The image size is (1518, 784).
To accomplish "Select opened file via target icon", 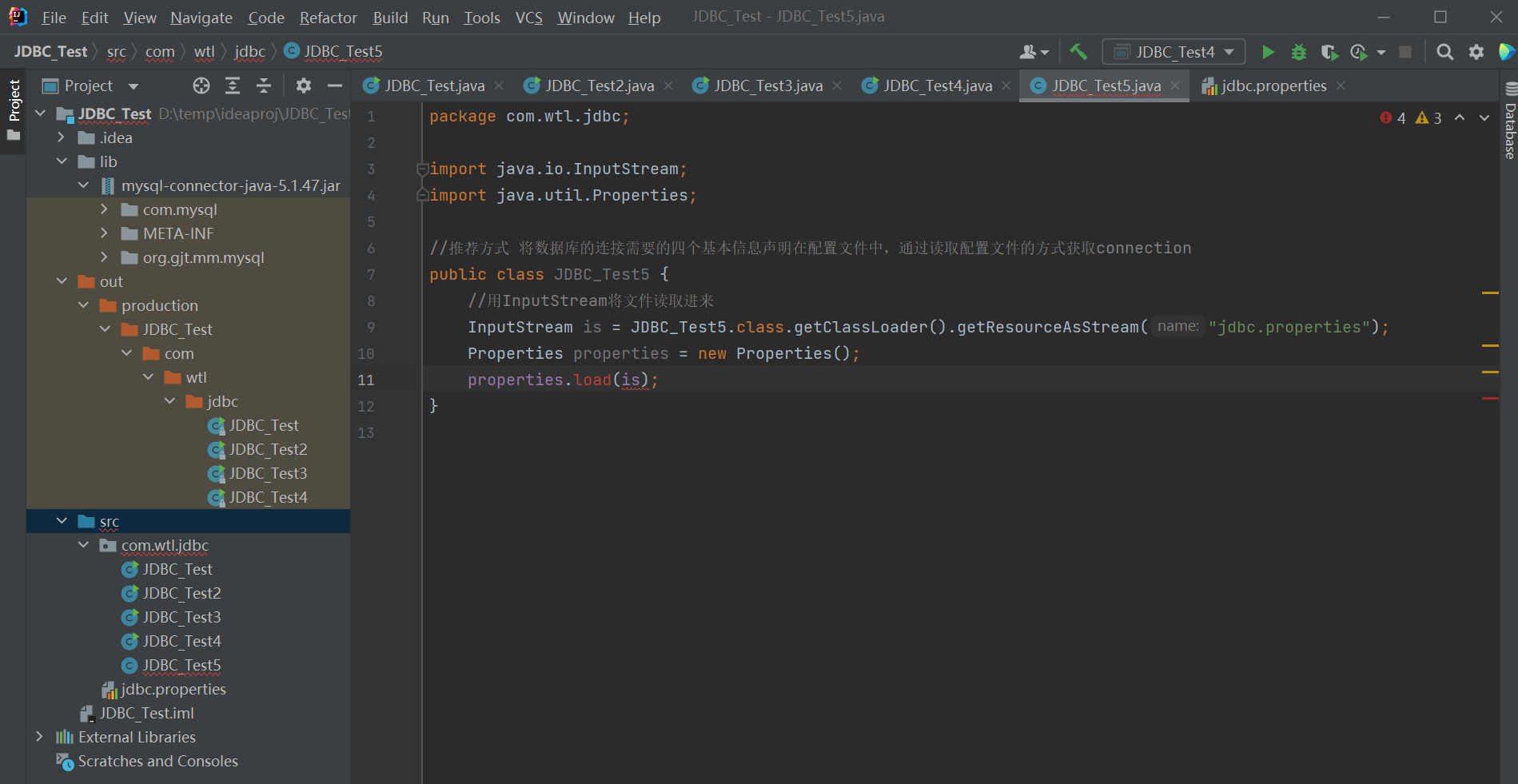I will (x=201, y=86).
